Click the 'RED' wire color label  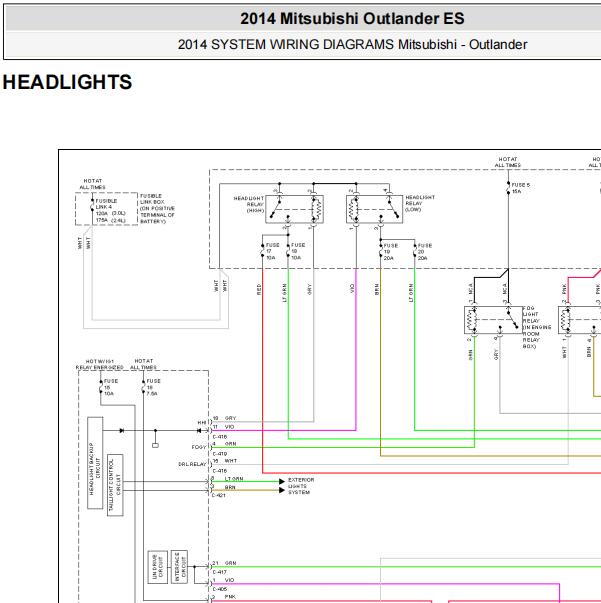tap(259, 289)
